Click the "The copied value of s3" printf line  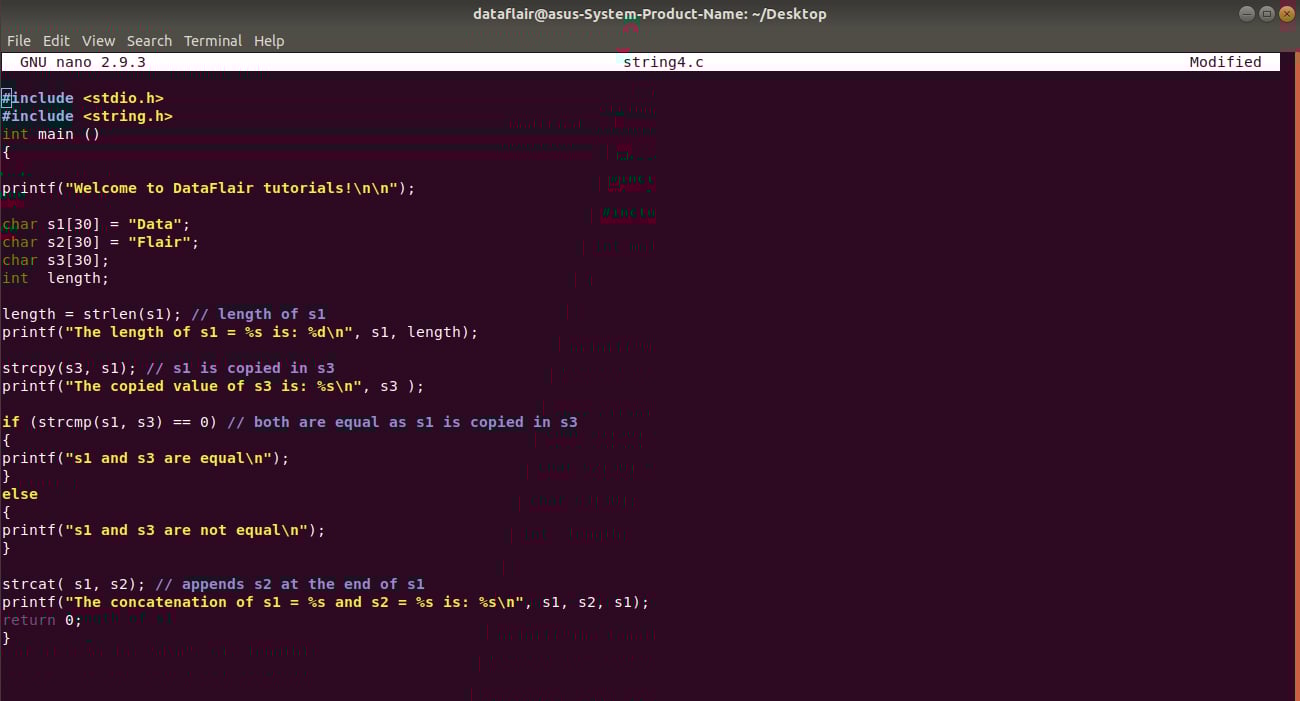coord(213,386)
